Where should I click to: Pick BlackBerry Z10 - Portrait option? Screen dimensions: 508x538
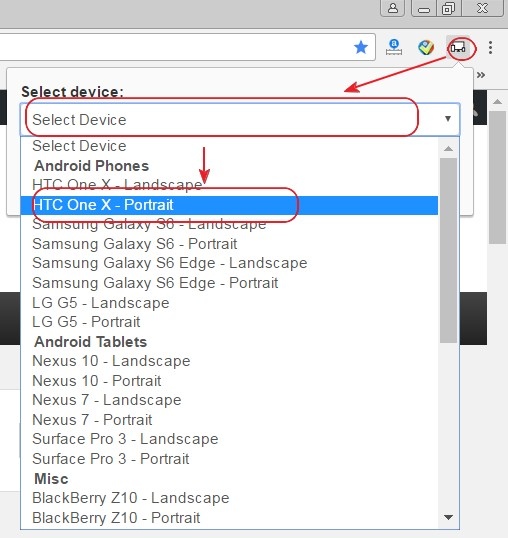[x=229, y=518]
